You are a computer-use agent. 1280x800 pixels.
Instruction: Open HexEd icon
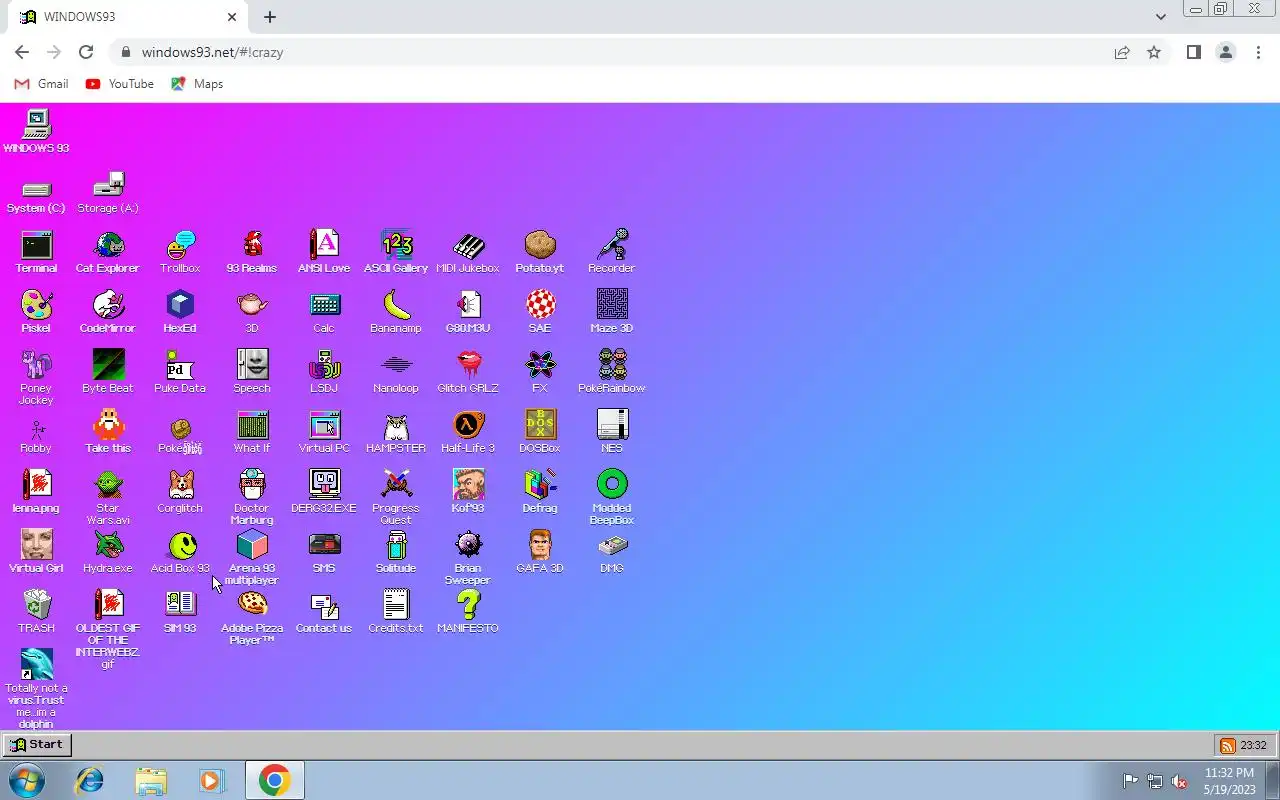(180, 311)
